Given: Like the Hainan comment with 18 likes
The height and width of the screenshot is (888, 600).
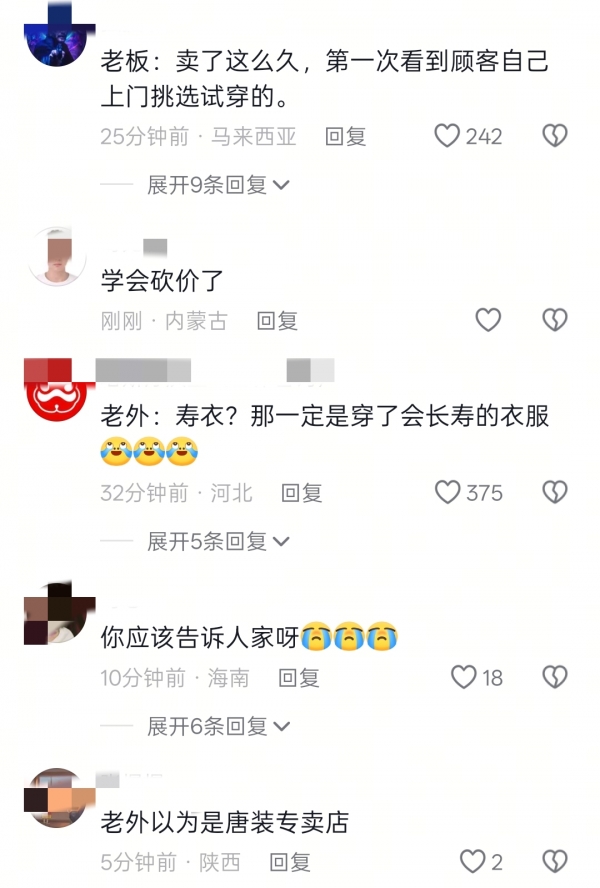Looking at the screenshot, I should click(x=463, y=677).
